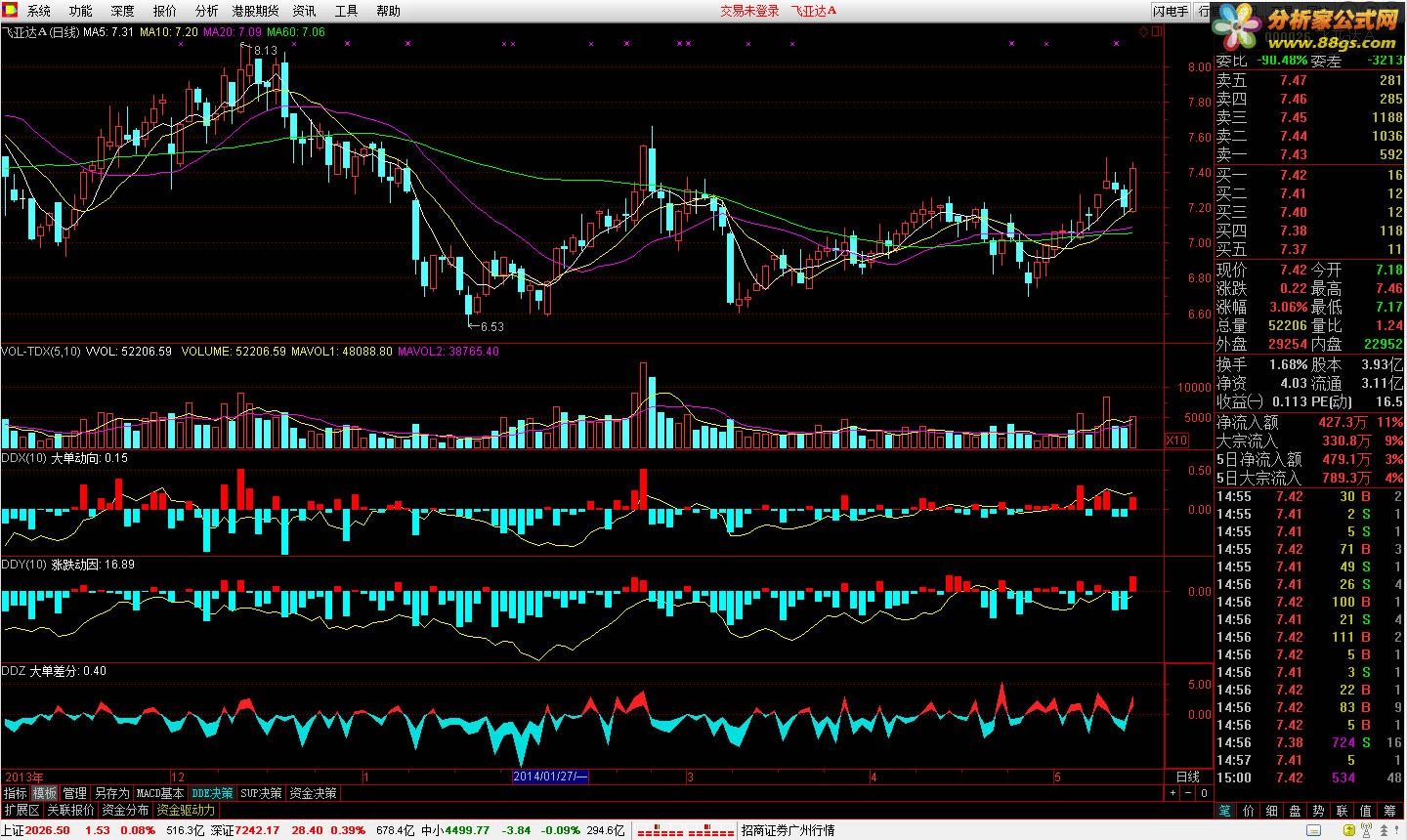The width and height of the screenshot is (1407, 840).
Task: Click the 中小 index value 4499.77
Action: 468,831
